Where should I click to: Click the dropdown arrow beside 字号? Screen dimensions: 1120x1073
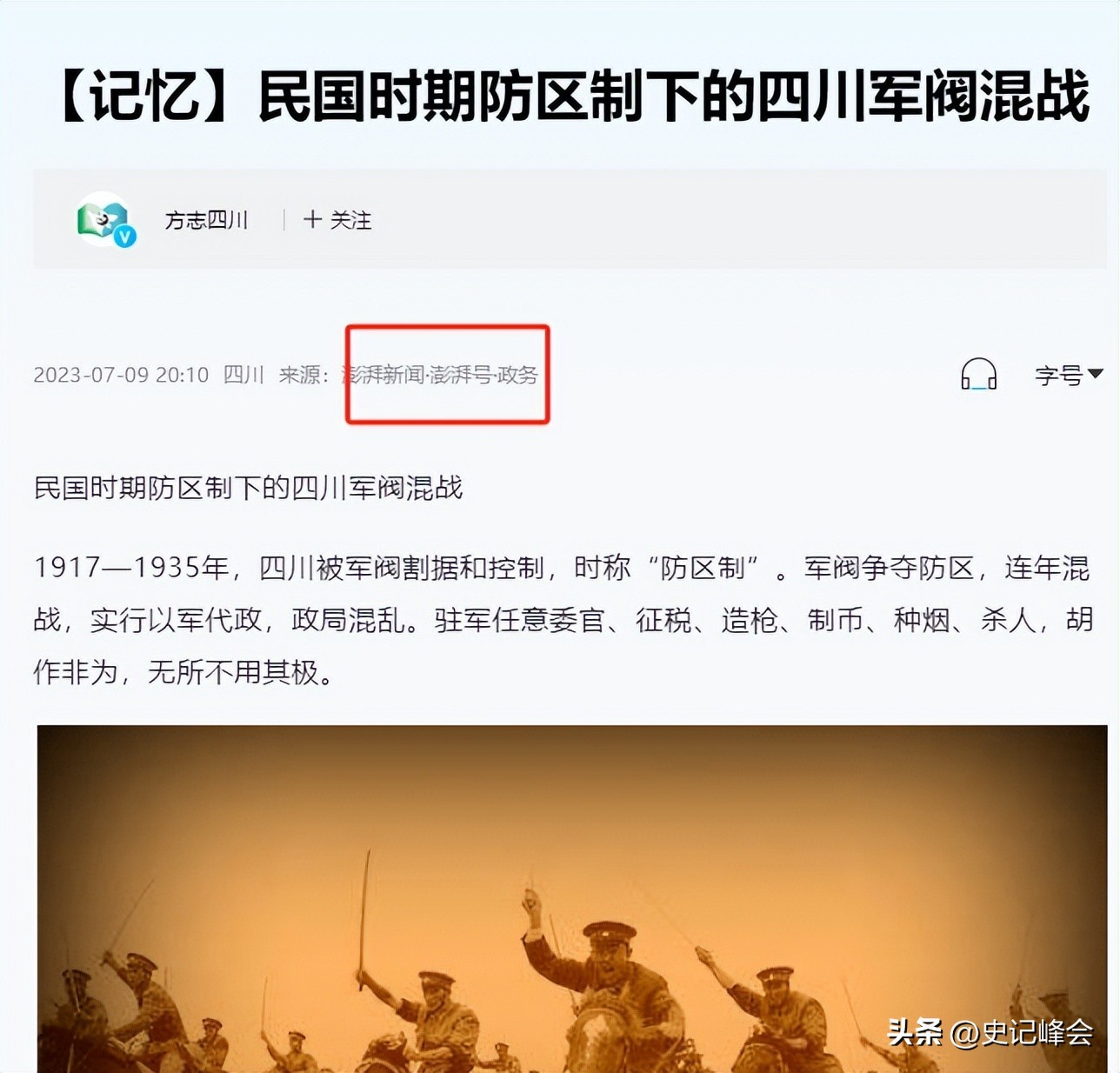coord(1096,374)
